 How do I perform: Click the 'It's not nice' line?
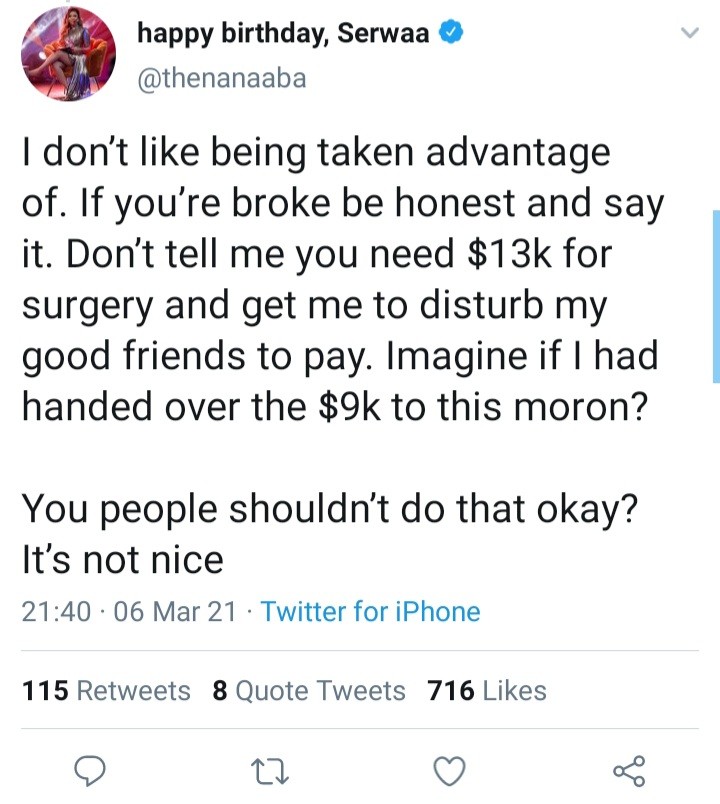123,559
